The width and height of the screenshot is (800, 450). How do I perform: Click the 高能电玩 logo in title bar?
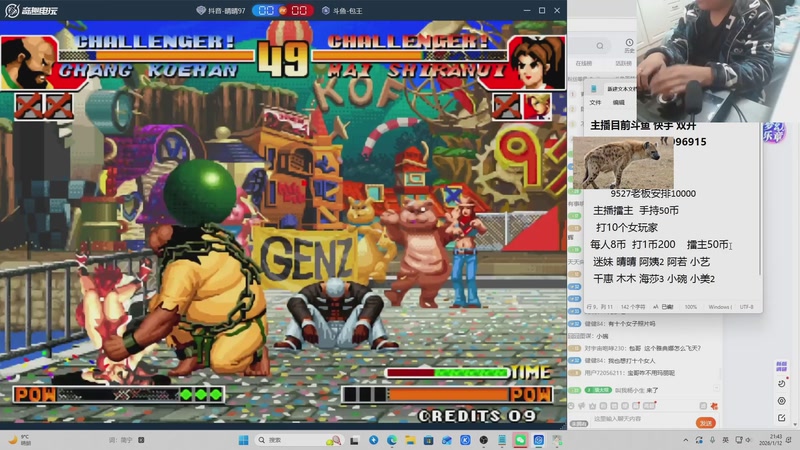click(31, 10)
